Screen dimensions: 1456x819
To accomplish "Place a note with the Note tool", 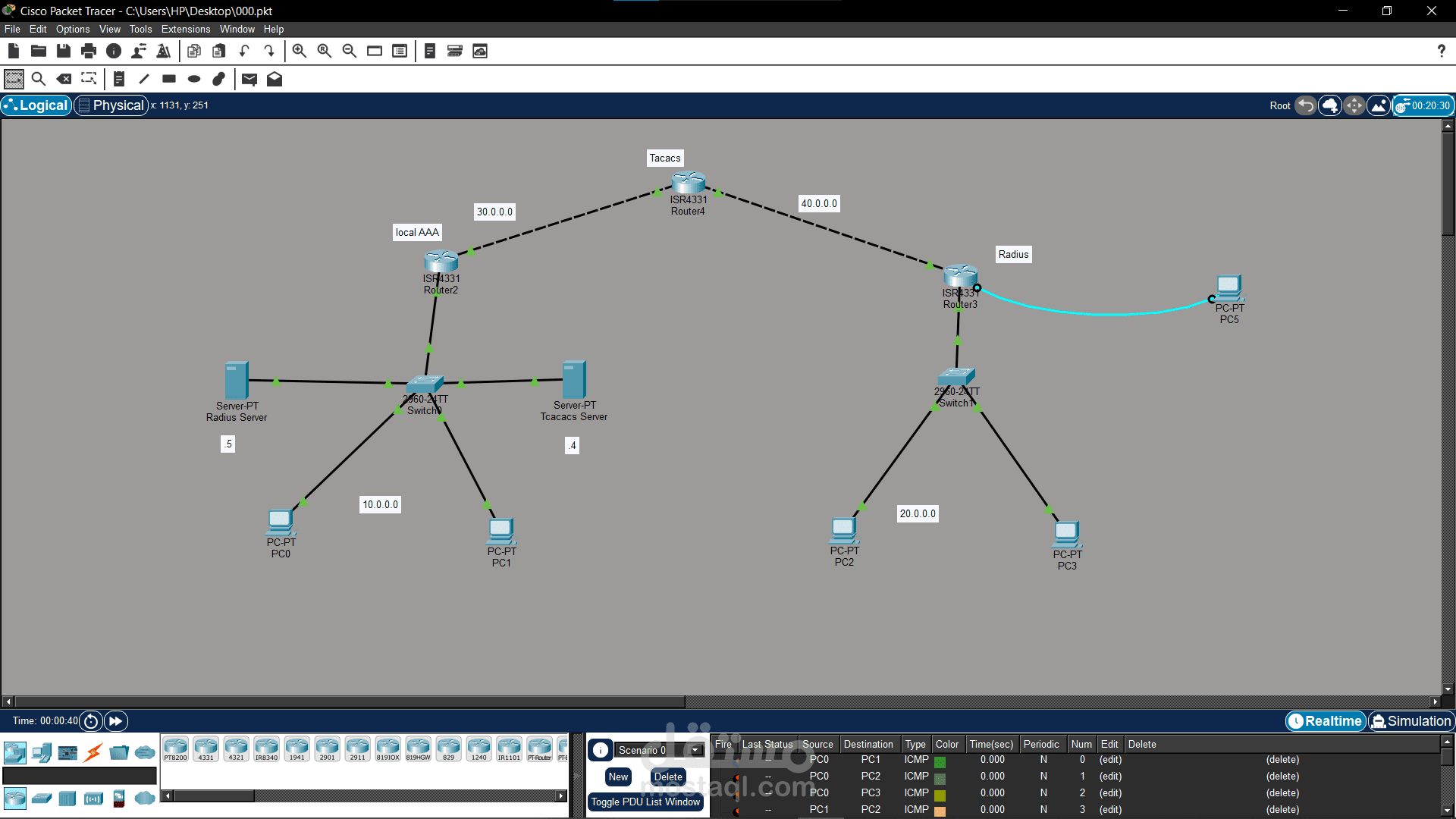I will [119, 79].
